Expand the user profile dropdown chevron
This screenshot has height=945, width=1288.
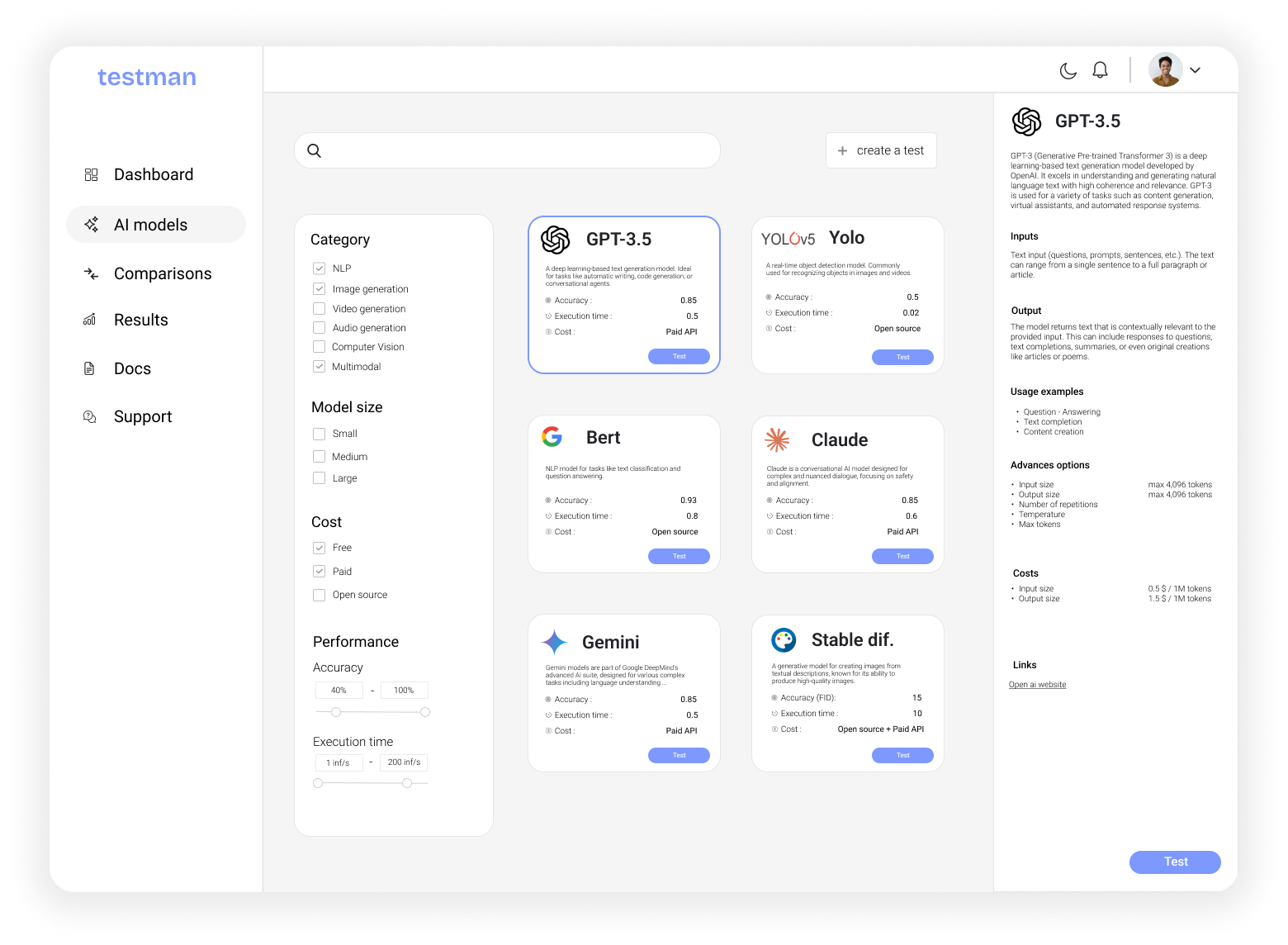pos(1195,70)
